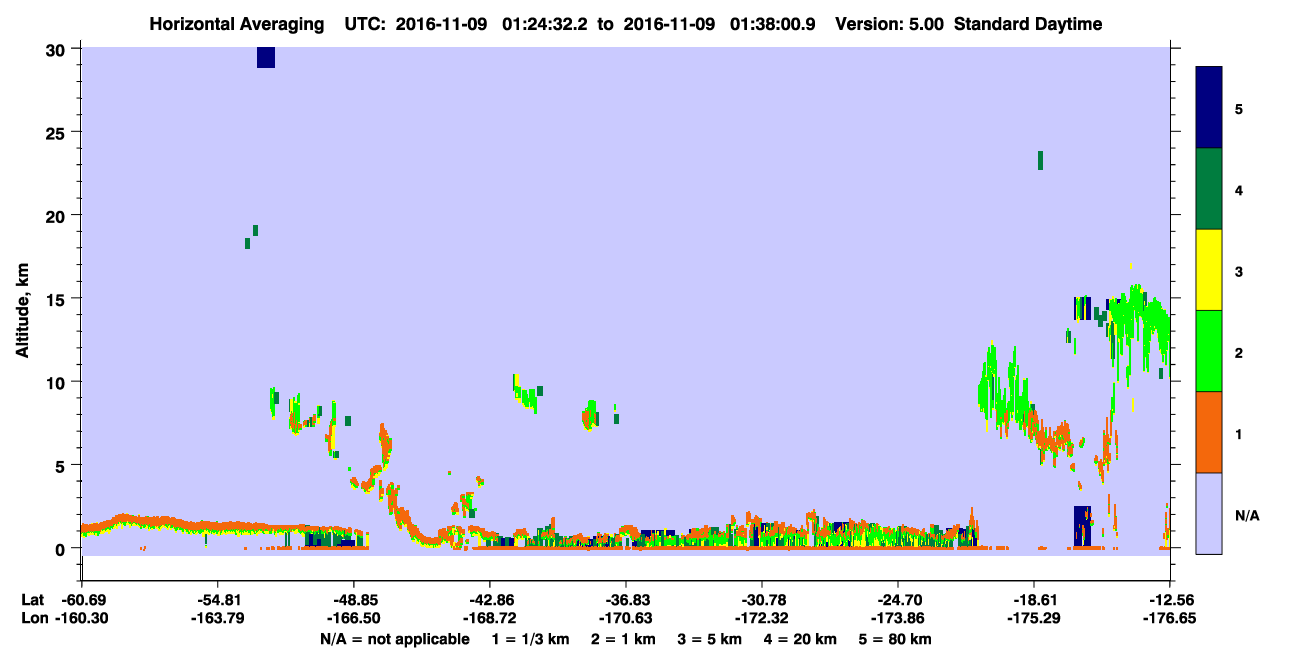Screen dimensions: 1300x667
Task: Click the orange color bar segment labeled 1
Action: pos(1209,432)
